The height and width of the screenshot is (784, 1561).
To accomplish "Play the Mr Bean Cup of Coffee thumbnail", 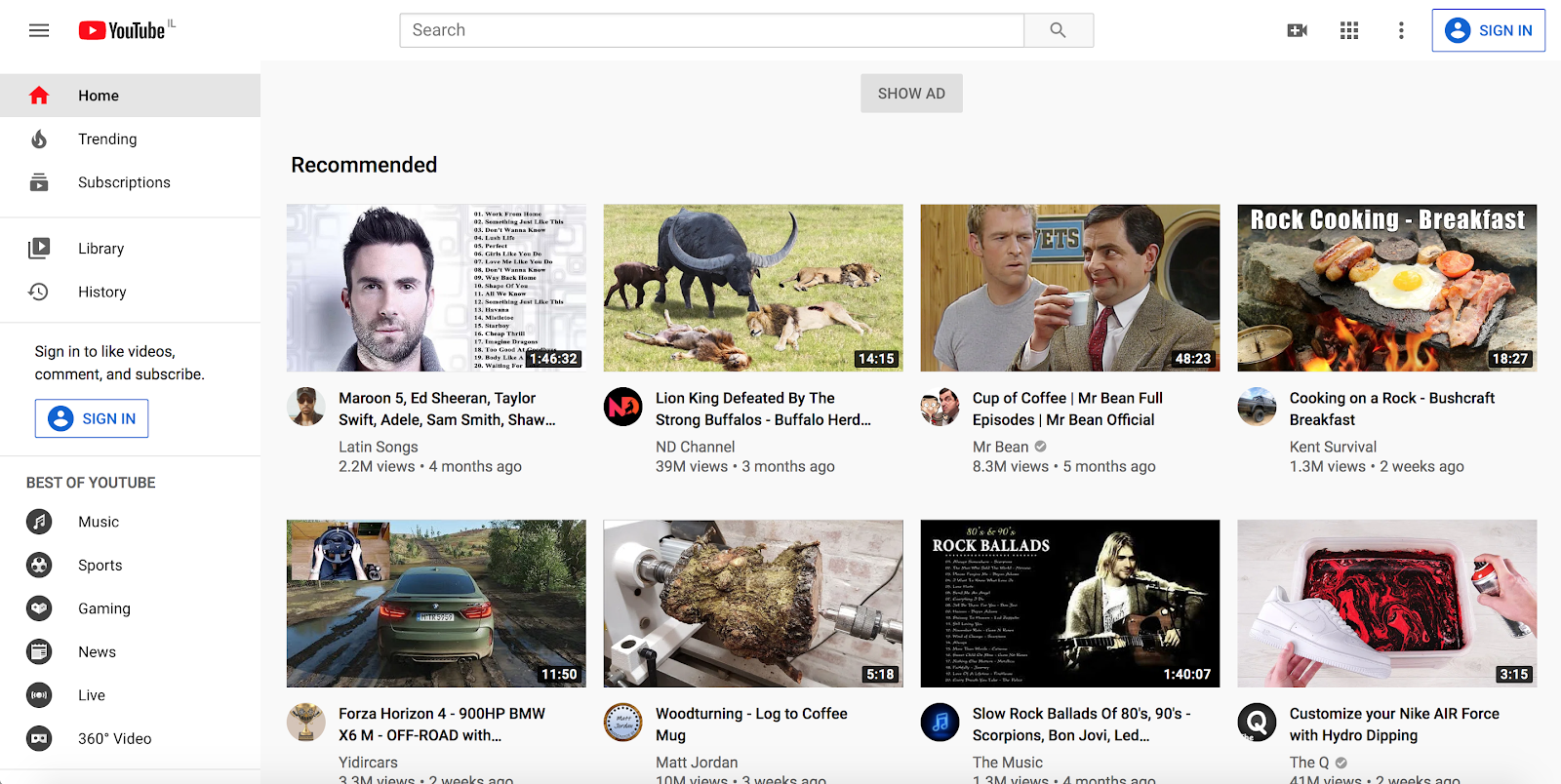I will [1070, 288].
